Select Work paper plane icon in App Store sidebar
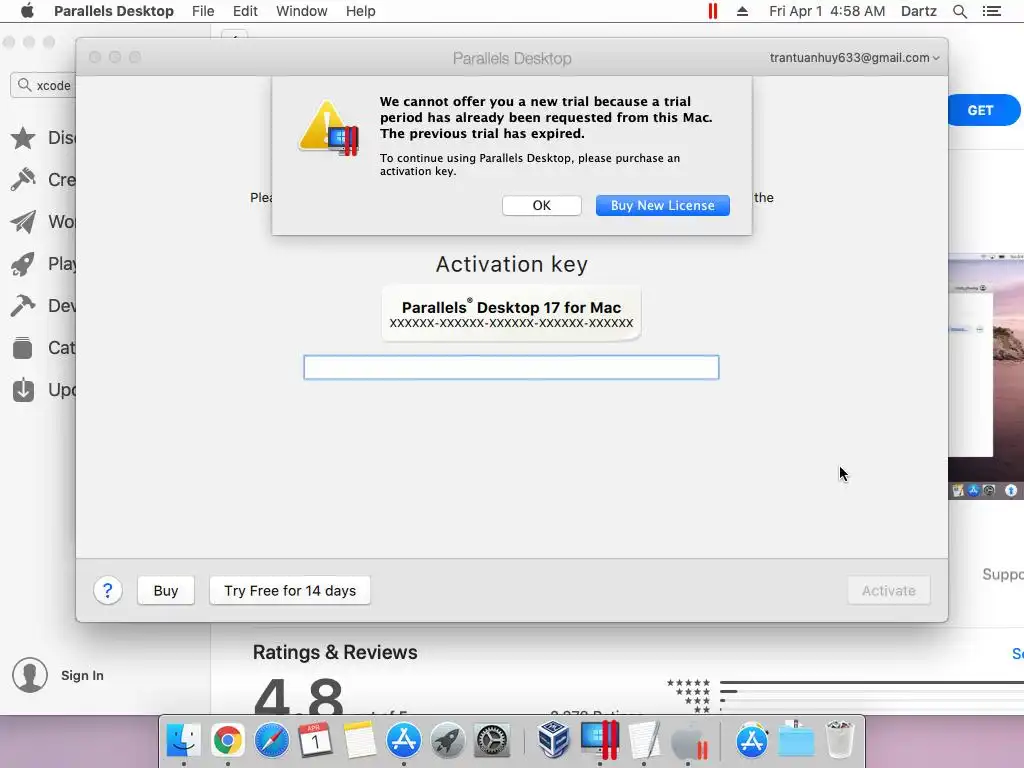This screenshot has height=768, width=1024. (23, 221)
